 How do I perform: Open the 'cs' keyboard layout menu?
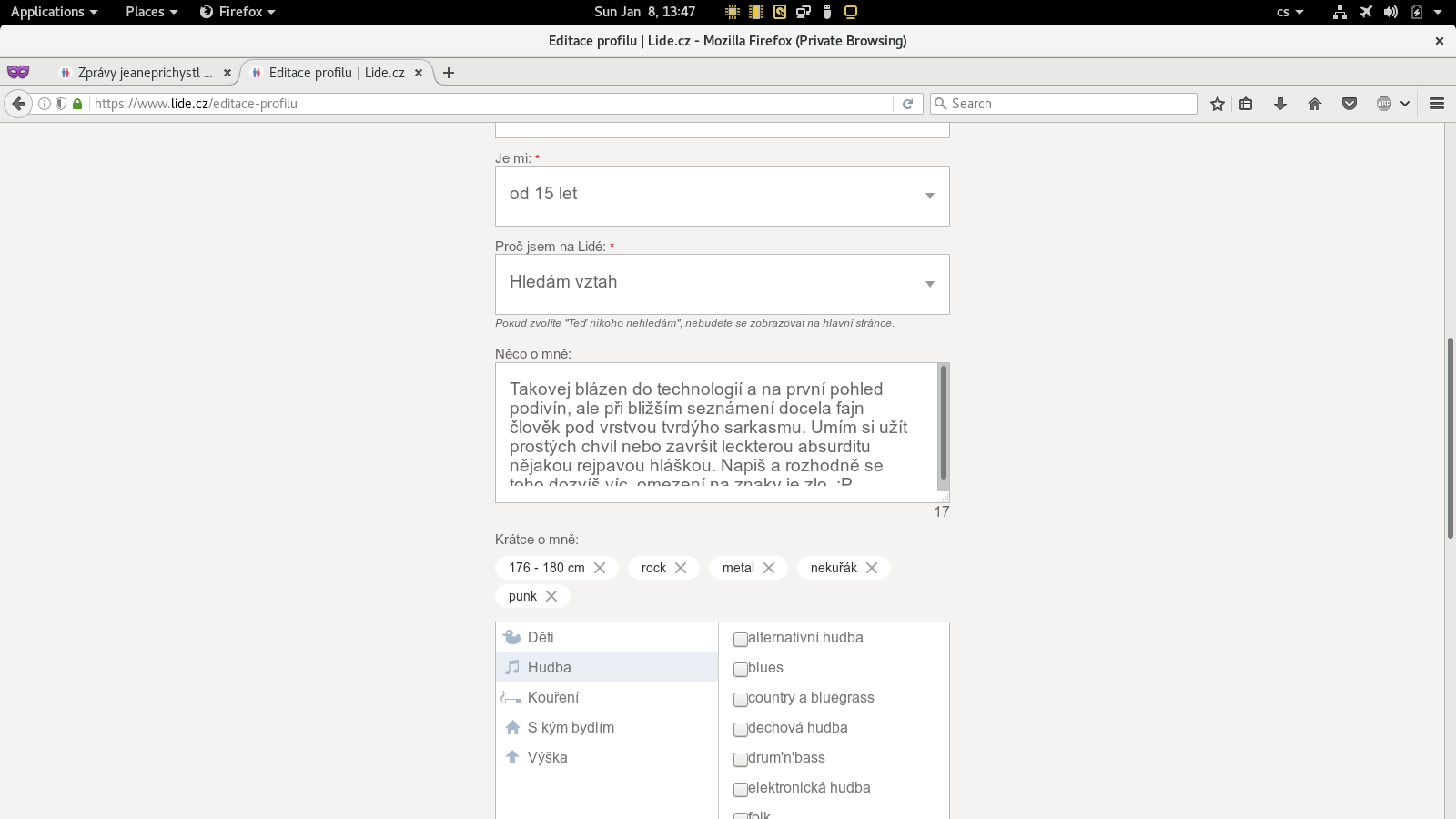(x=1289, y=12)
